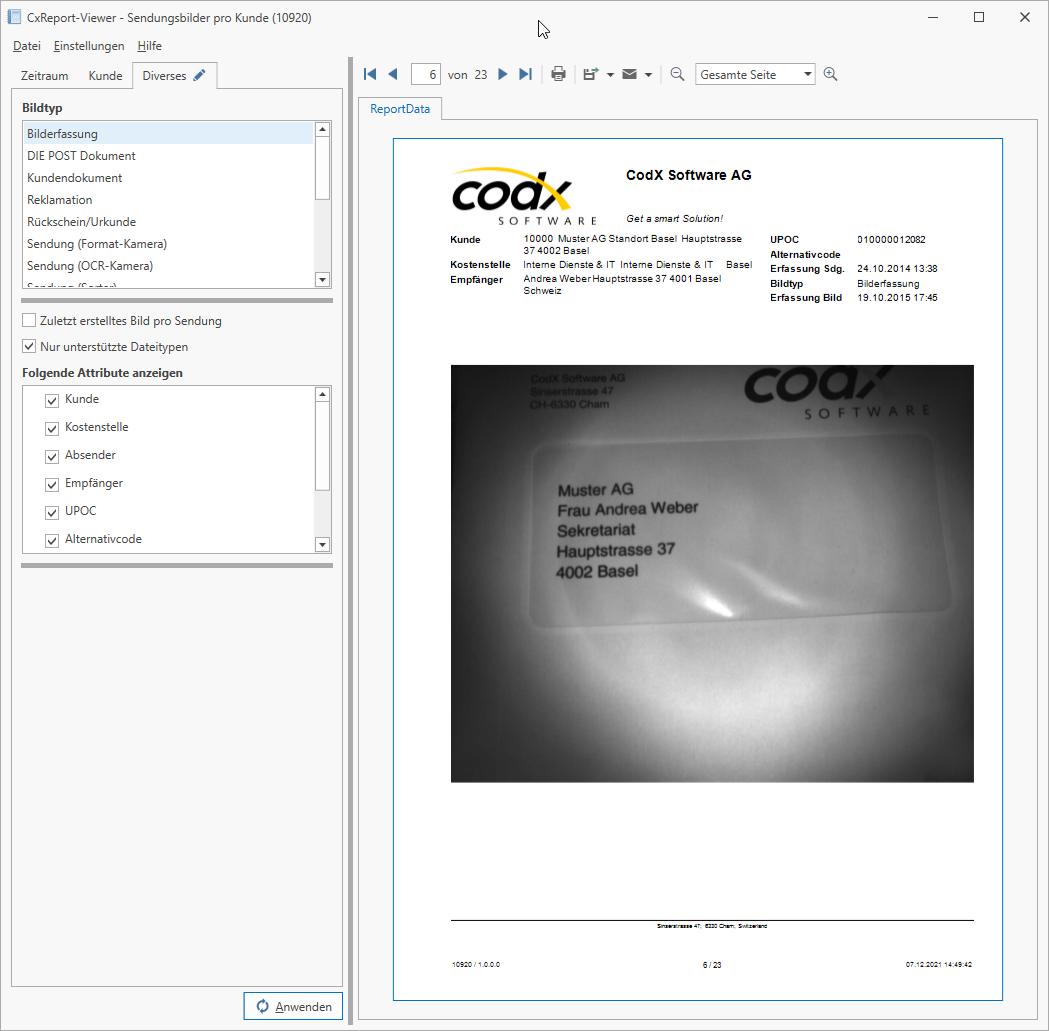Image resolution: width=1049 pixels, height=1031 pixels.
Task: Click the 'Get a smart Solution!' slogan
Action: tap(674, 219)
